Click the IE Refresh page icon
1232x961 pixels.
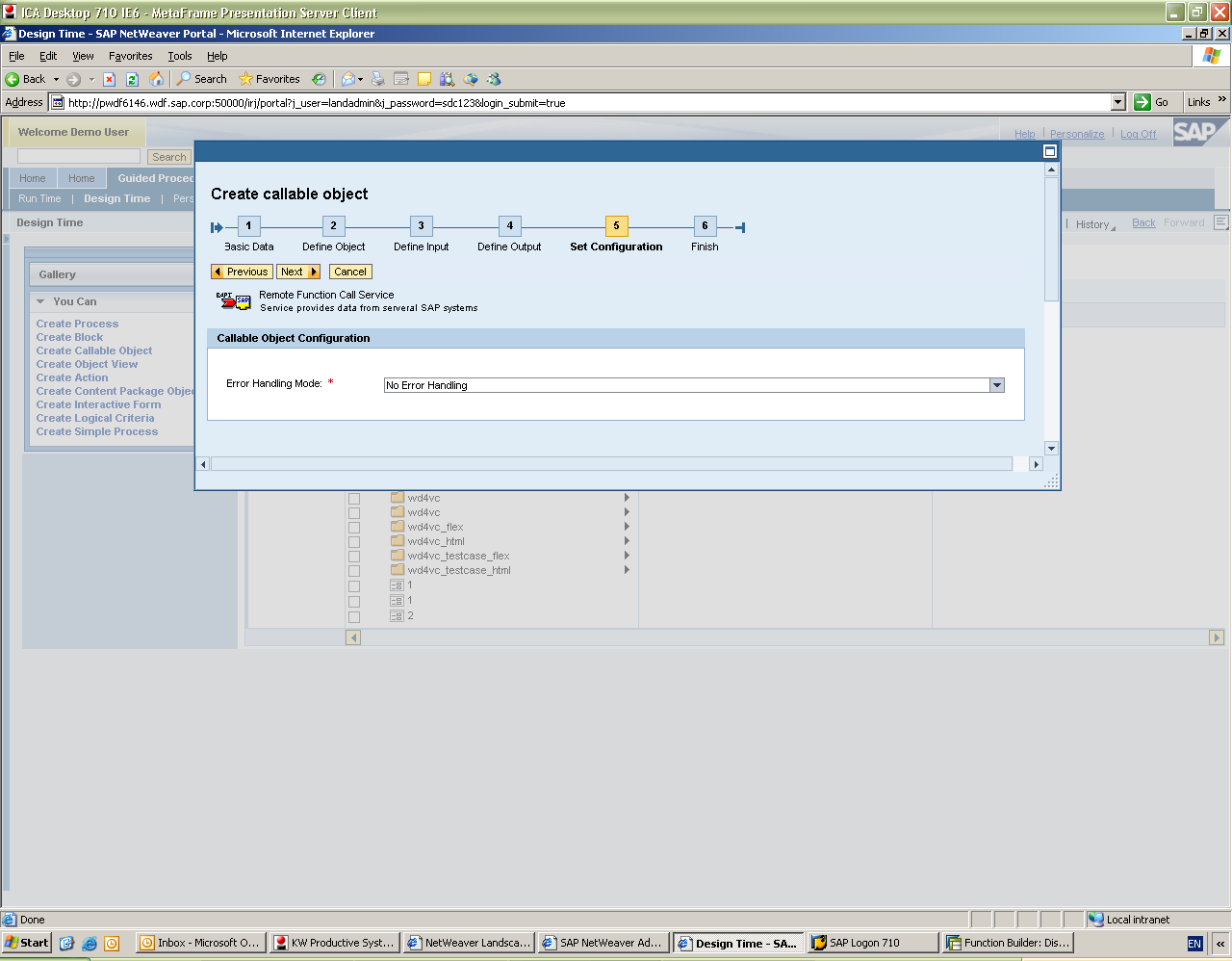click(x=132, y=79)
